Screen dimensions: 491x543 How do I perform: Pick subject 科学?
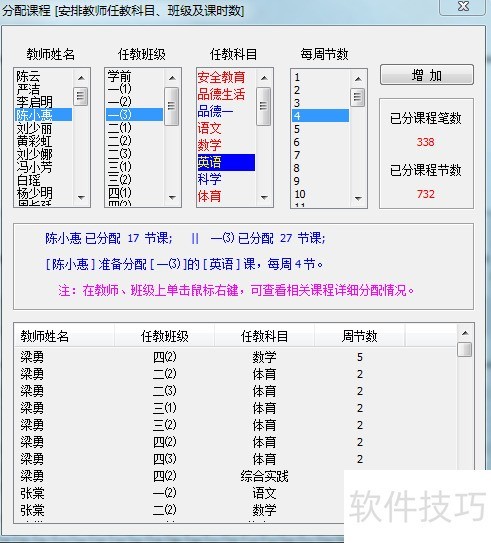pyautogui.click(x=226, y=179)
